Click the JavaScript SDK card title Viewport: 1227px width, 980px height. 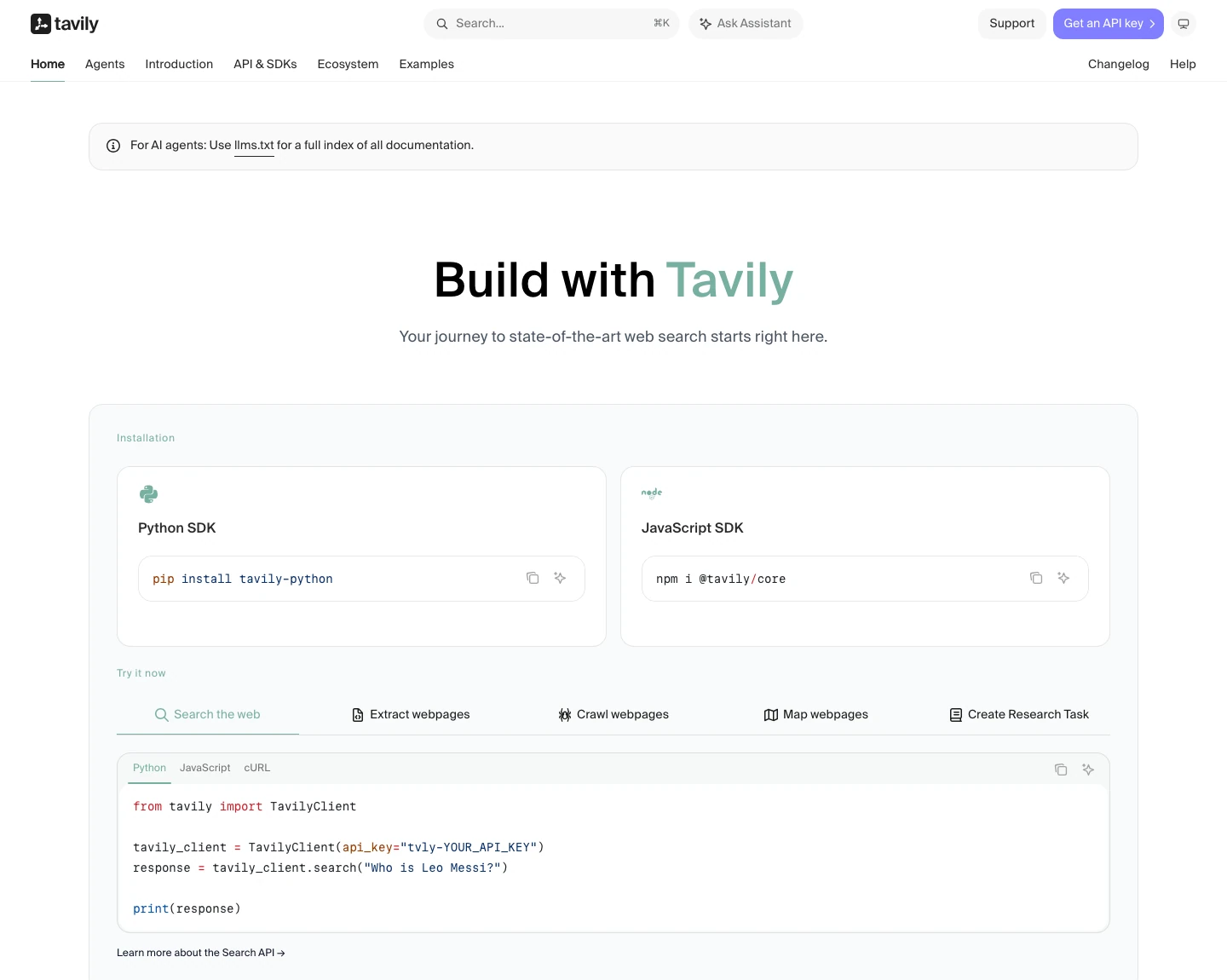pyautogui.click(x=693, y=528)
